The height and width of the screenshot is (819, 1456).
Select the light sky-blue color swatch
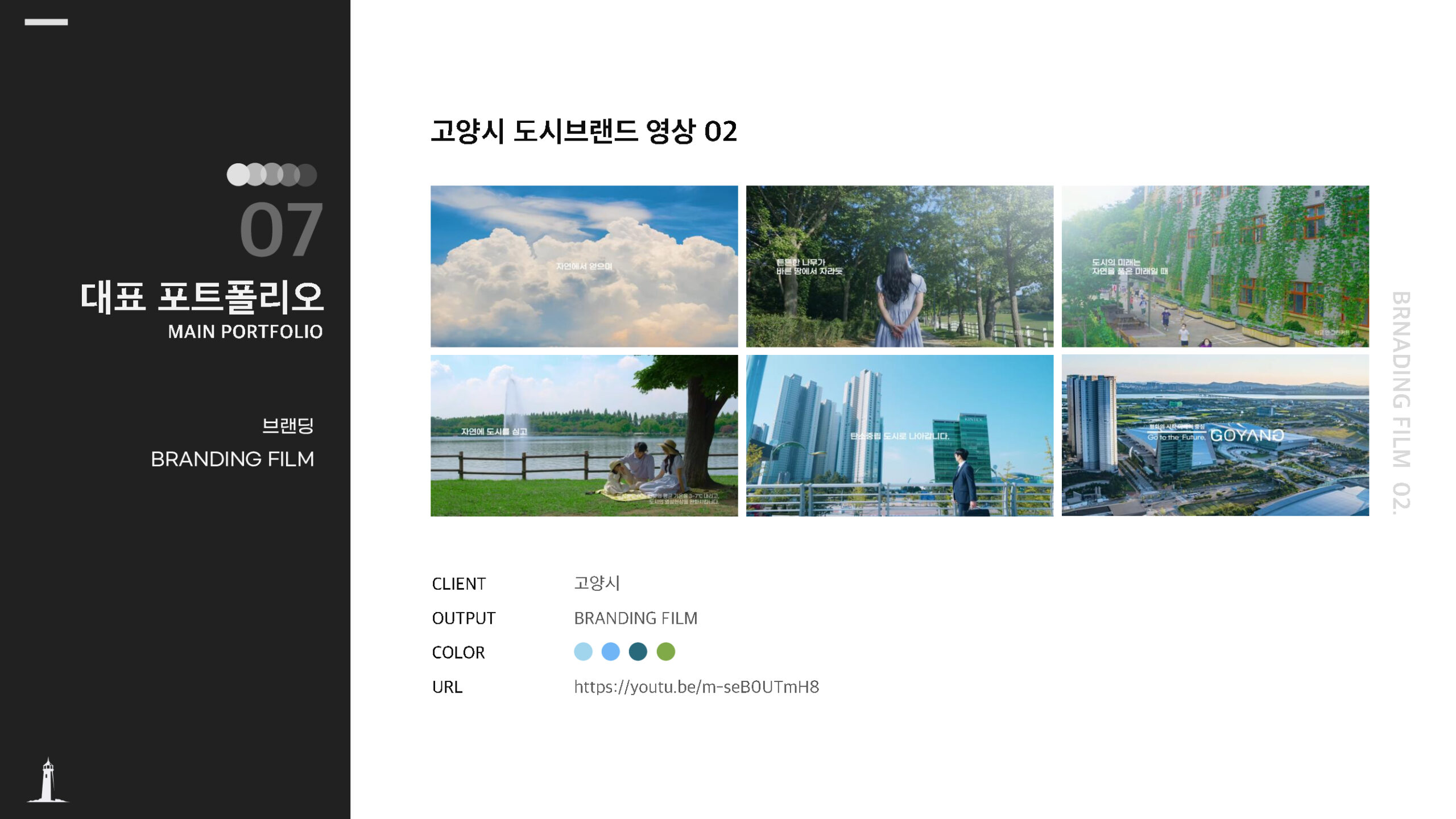(x=583, y=652)
